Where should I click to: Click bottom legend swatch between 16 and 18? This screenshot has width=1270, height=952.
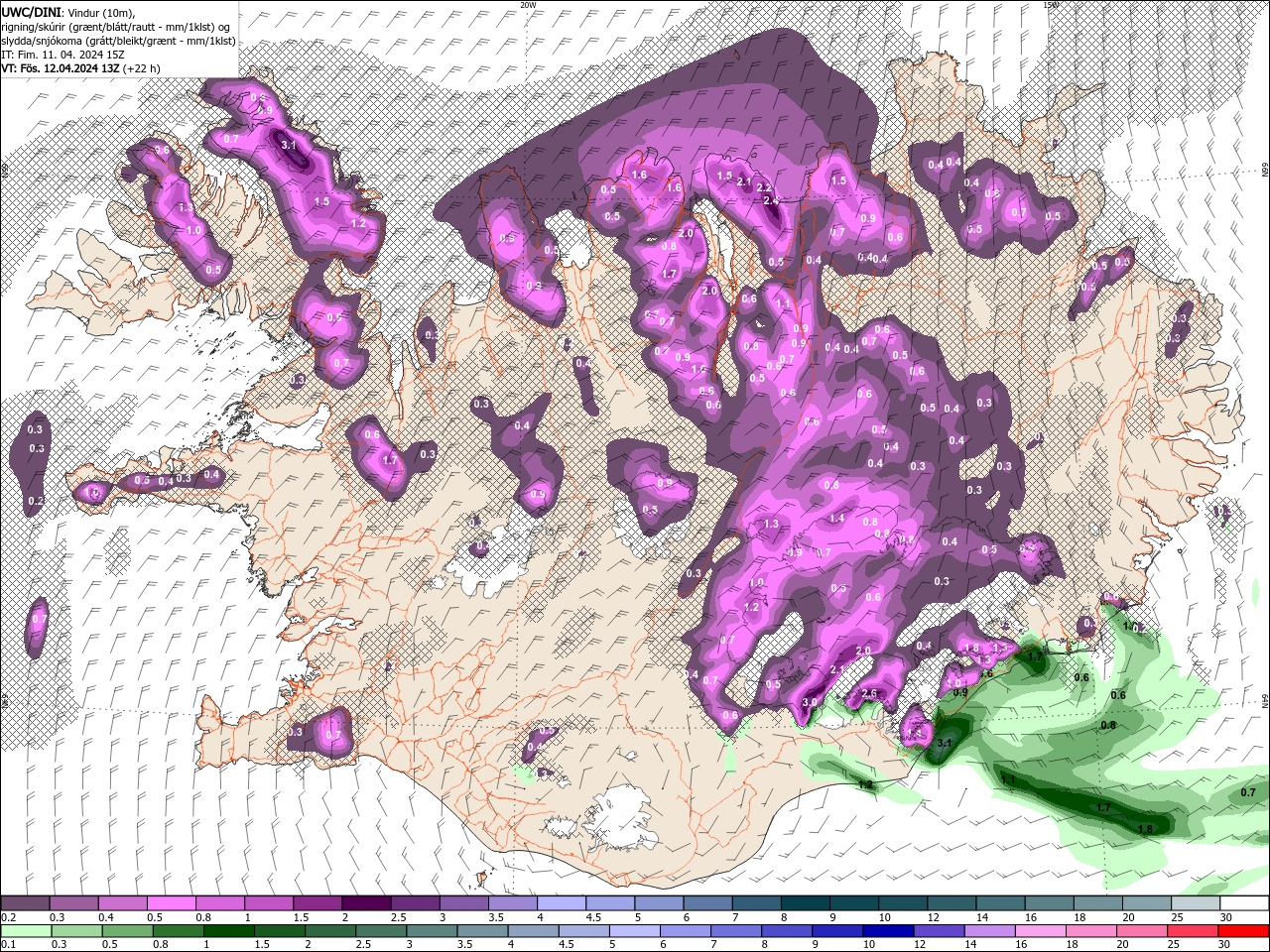point(1040,931)
